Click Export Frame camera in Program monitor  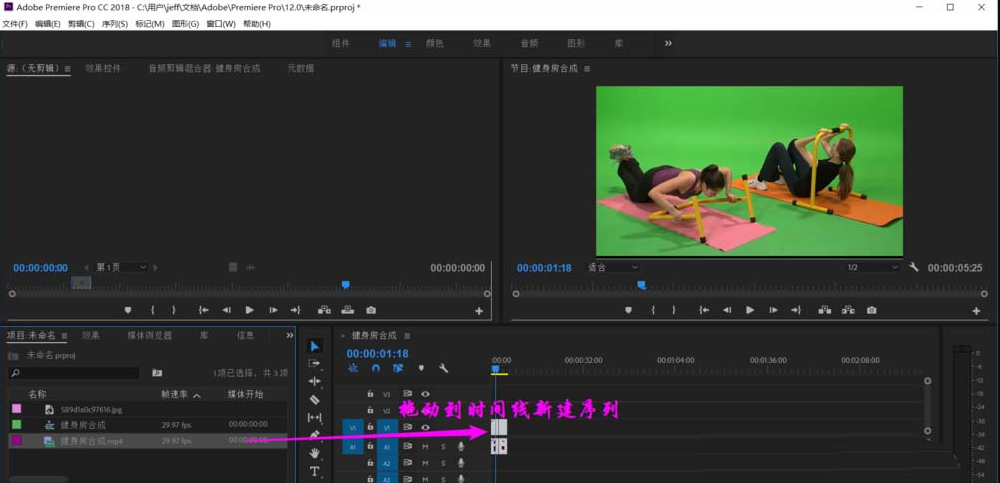[871, 311]
